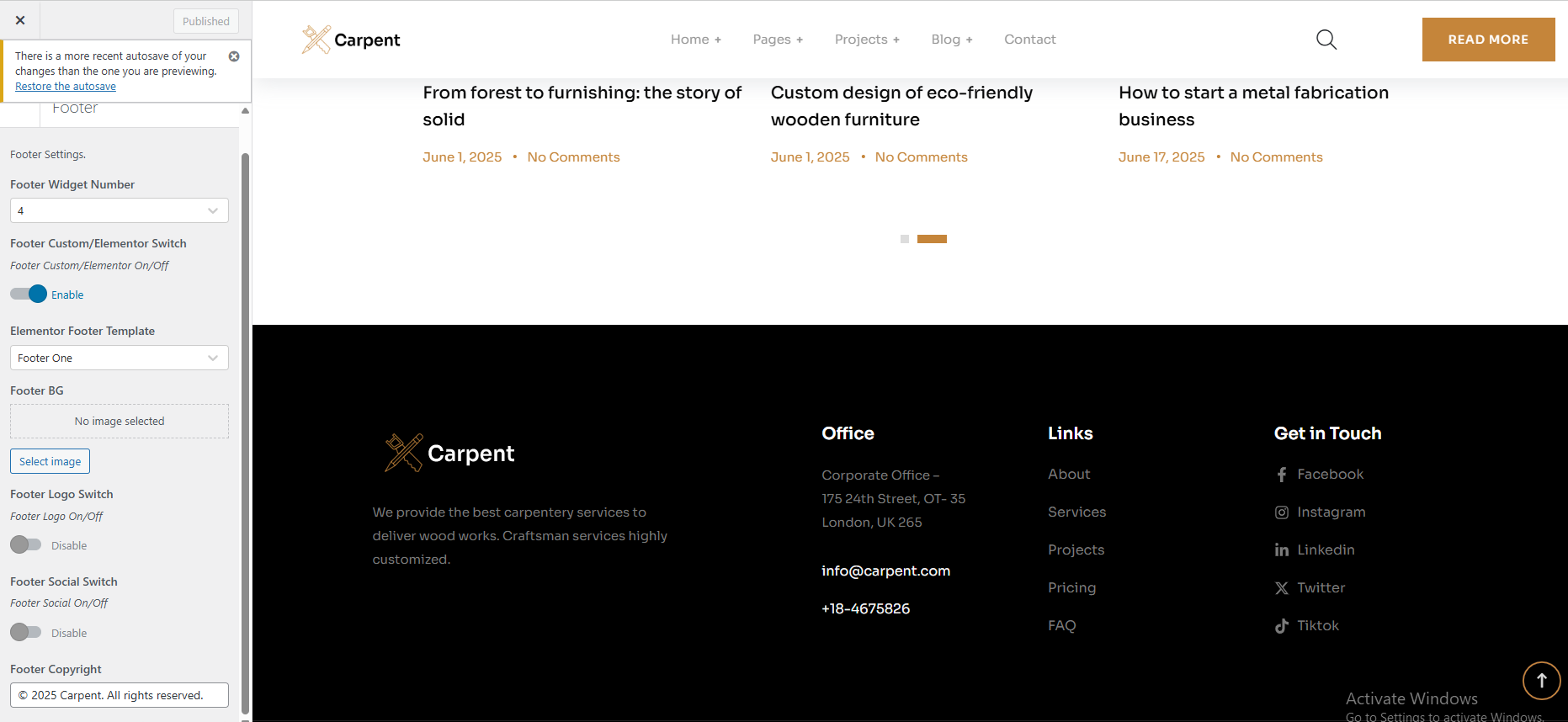Open the Pages menu

(778, 40)
